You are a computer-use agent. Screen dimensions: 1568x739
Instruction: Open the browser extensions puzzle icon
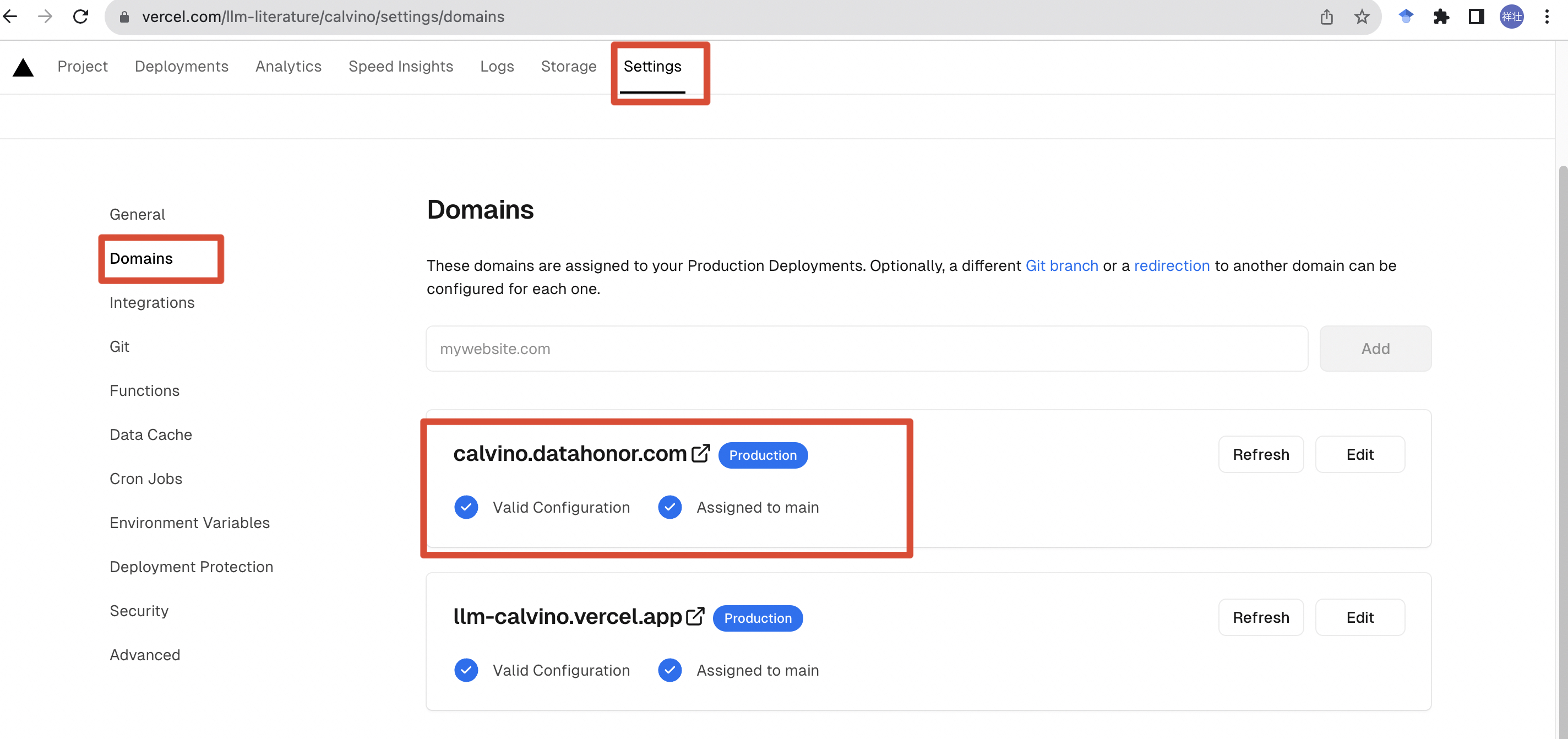click(1441, 17)
